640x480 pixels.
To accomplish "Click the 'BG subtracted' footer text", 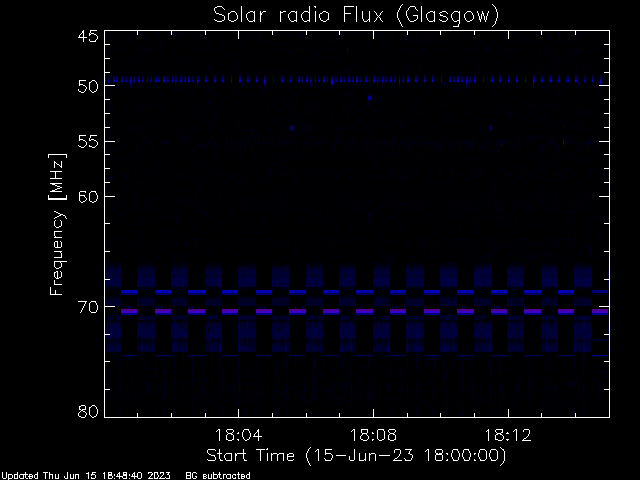I will click(218, 476).
